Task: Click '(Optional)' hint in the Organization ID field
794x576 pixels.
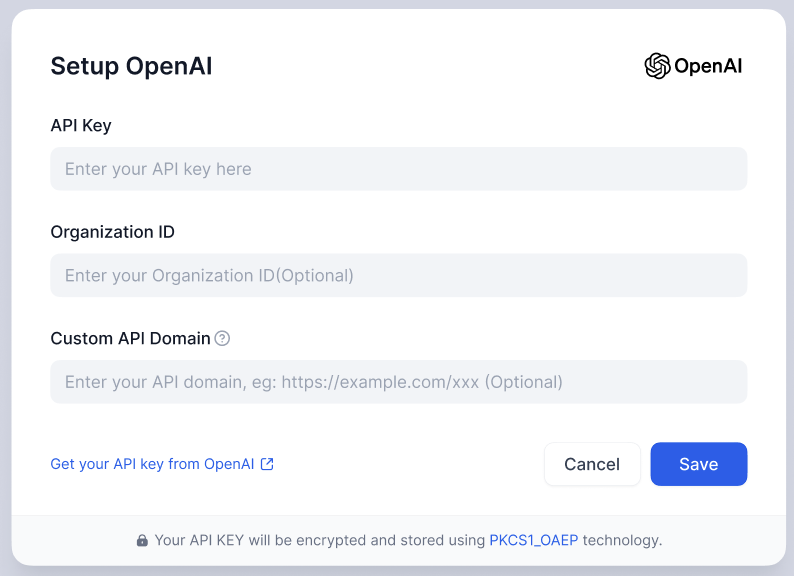Action: click(x=315, y=275)
